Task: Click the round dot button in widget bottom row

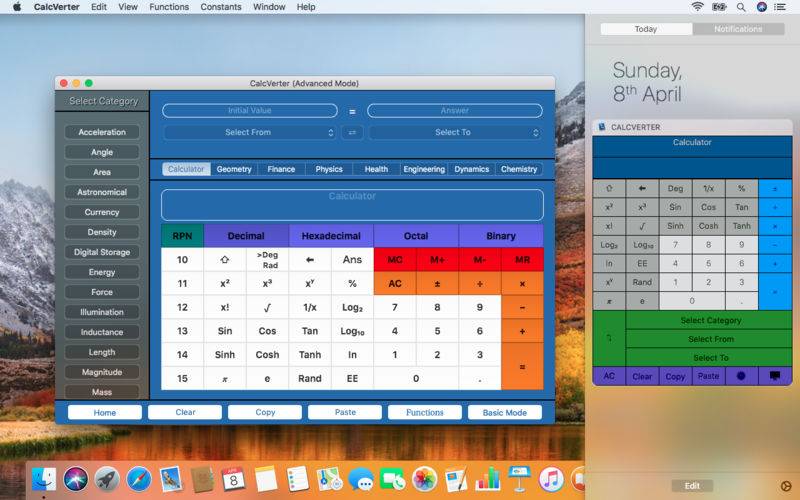Action: pyautogui.click(x=741, y=376)
